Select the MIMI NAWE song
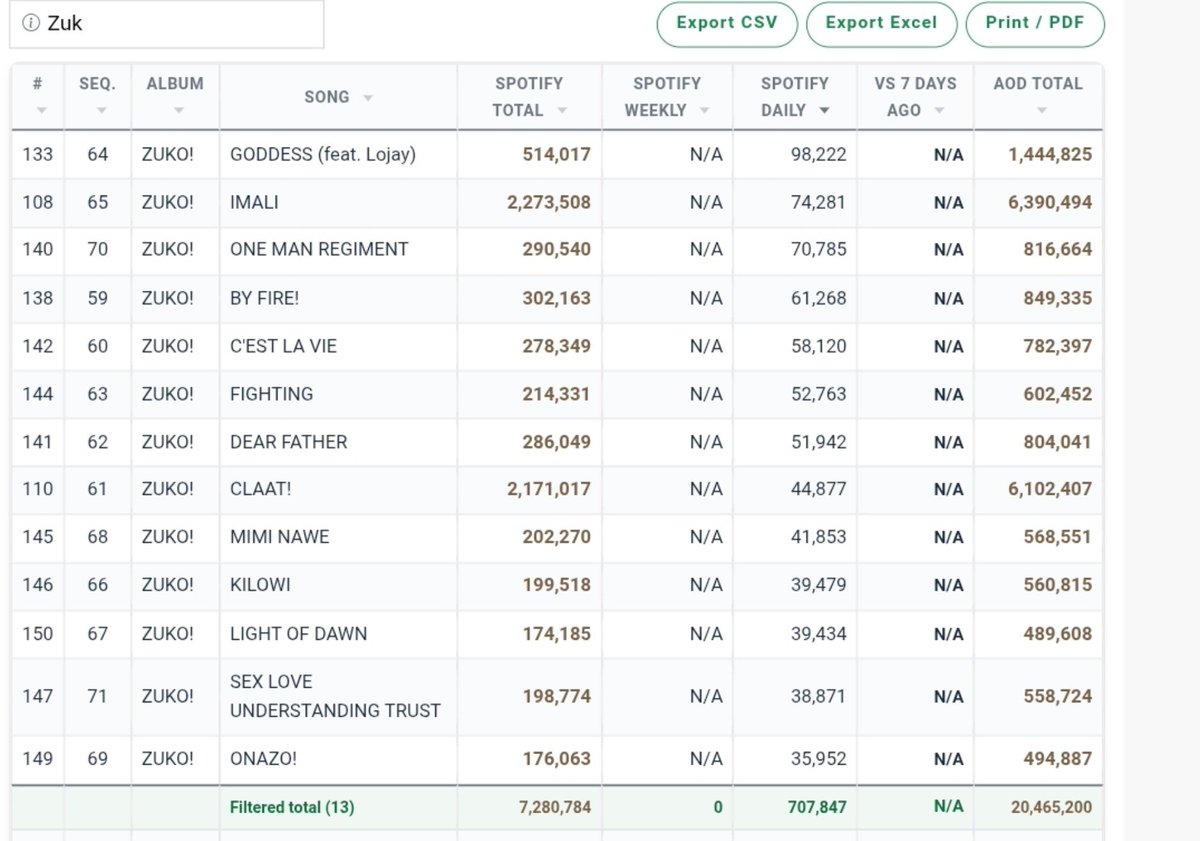The height and width of the screenshot is (841, 1200). click(x=279, y=537)
